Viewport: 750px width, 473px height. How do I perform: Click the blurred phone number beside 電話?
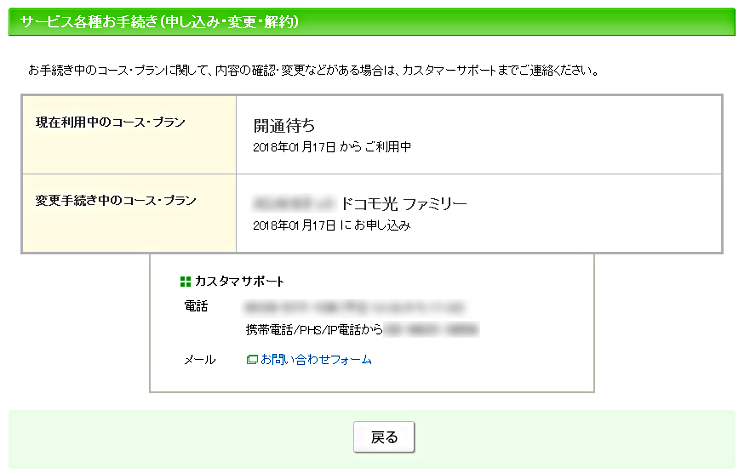point(354,307)
